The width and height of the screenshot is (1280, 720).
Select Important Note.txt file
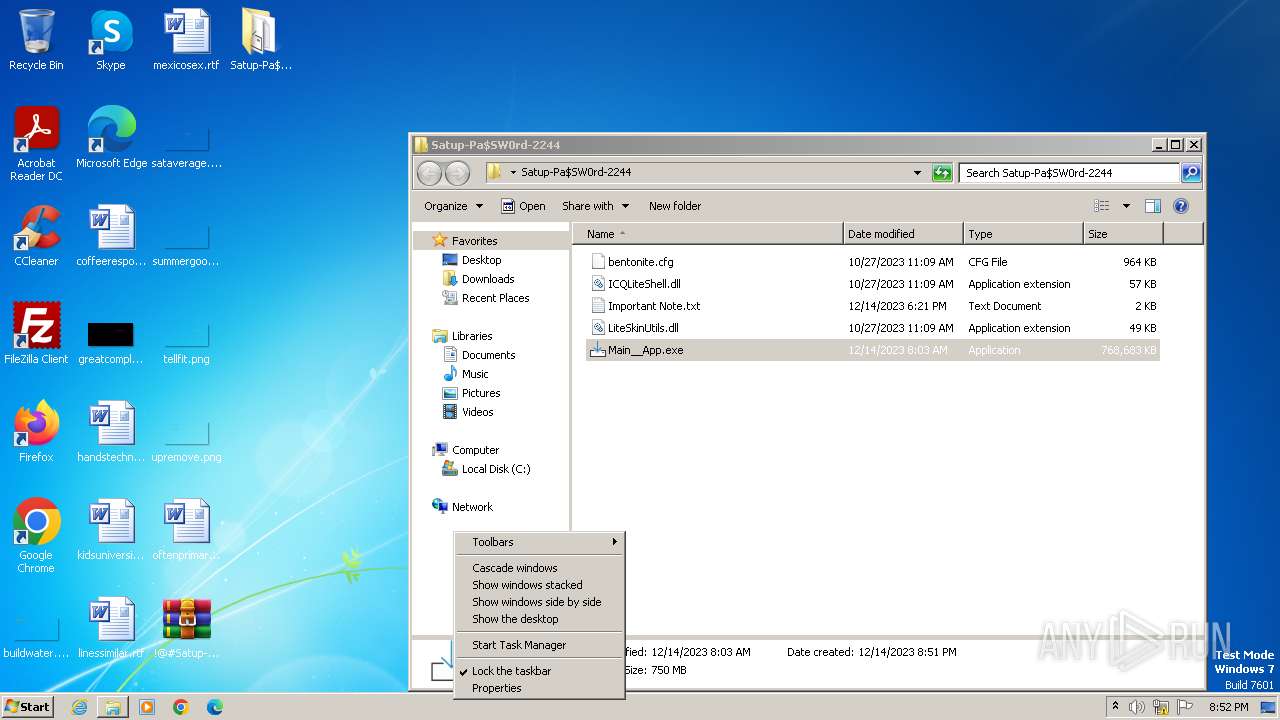(873, 306)
